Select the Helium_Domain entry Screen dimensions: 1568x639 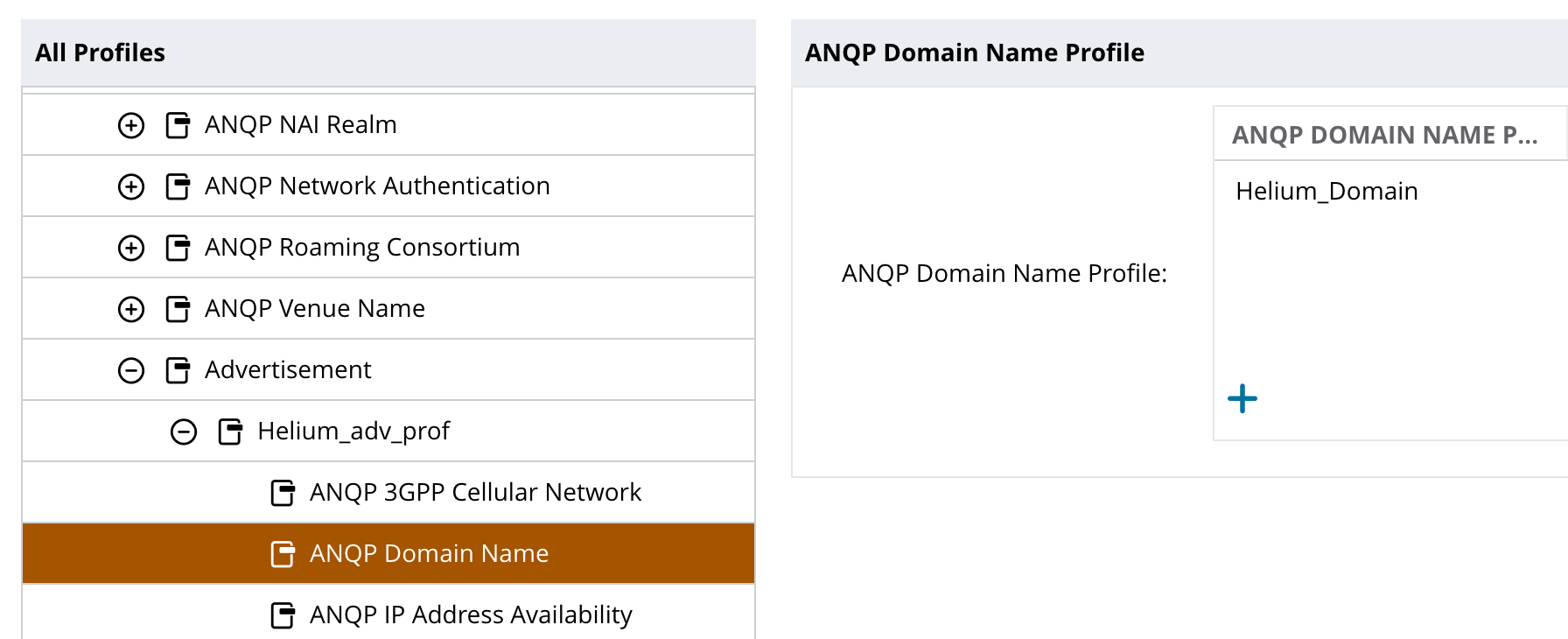coord(1326,191)
